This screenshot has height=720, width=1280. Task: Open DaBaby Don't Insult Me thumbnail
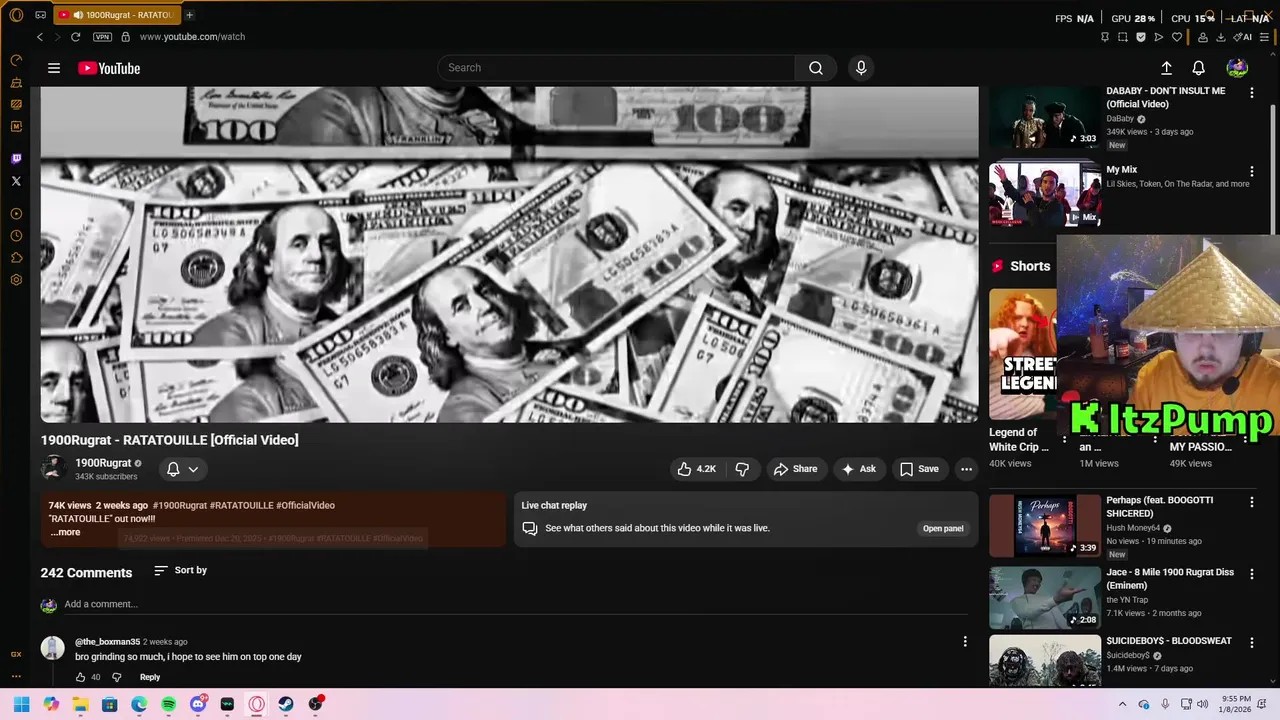(1044, 117)
